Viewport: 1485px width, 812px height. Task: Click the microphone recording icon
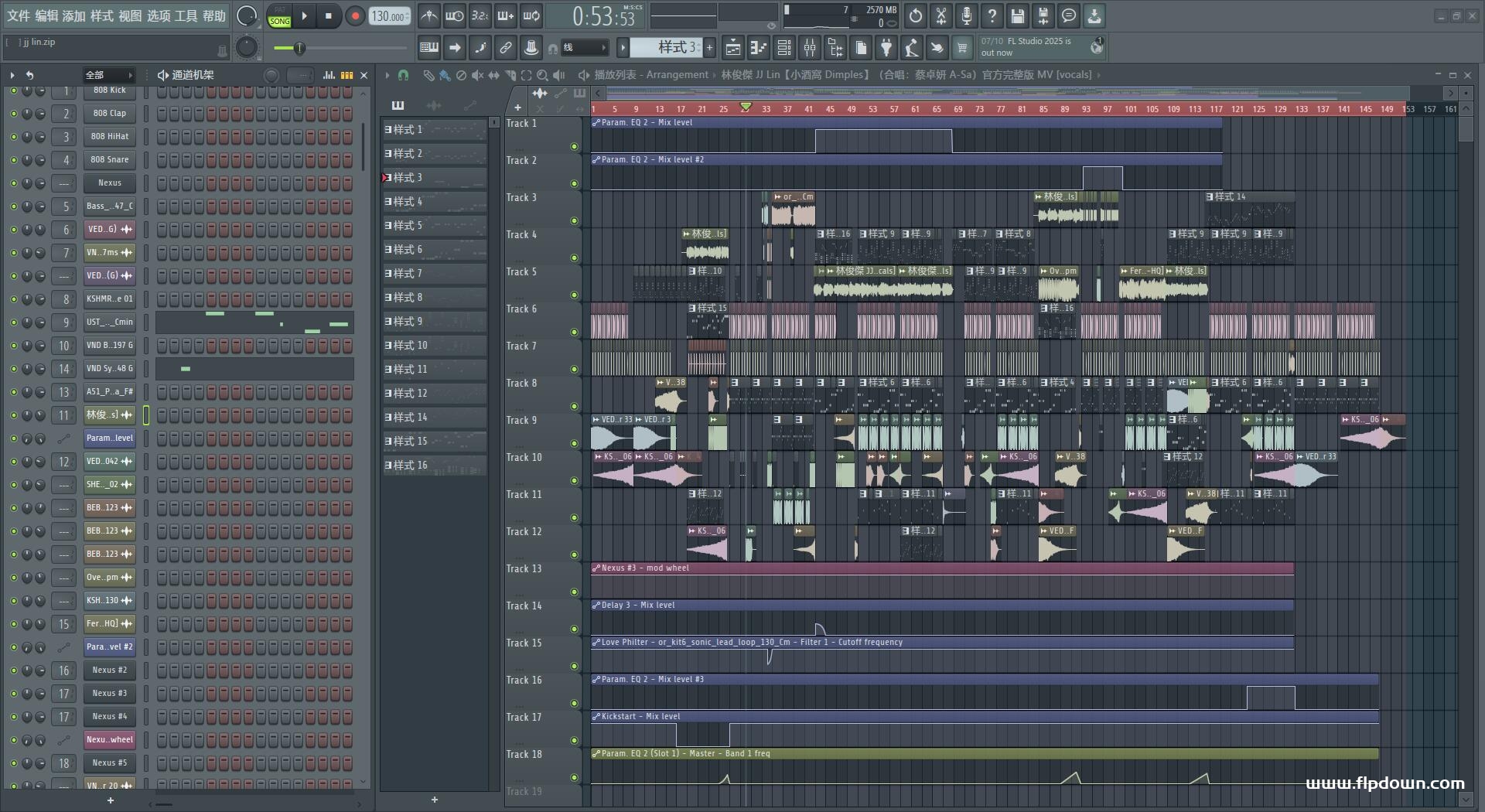(x=967, y=15)
